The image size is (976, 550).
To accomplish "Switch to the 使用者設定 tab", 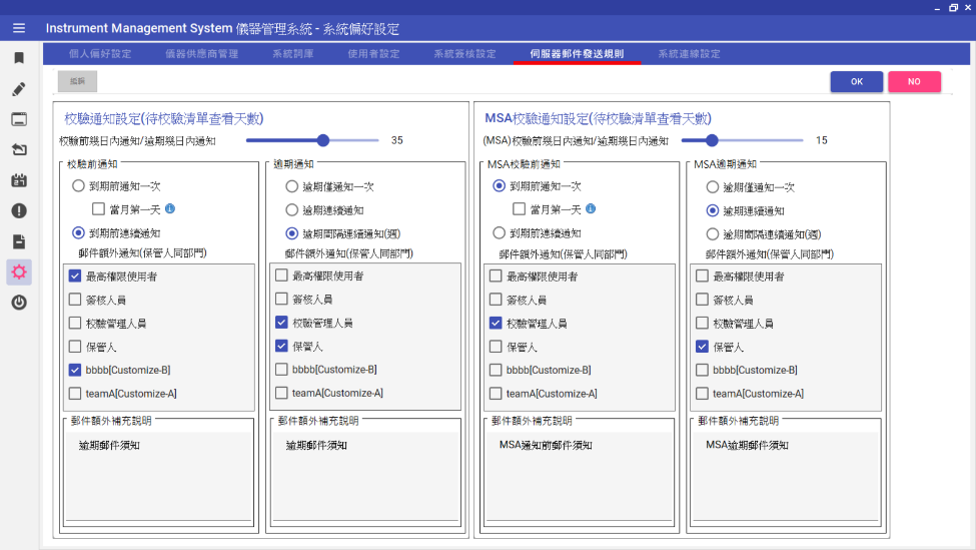I will [373, 54].
